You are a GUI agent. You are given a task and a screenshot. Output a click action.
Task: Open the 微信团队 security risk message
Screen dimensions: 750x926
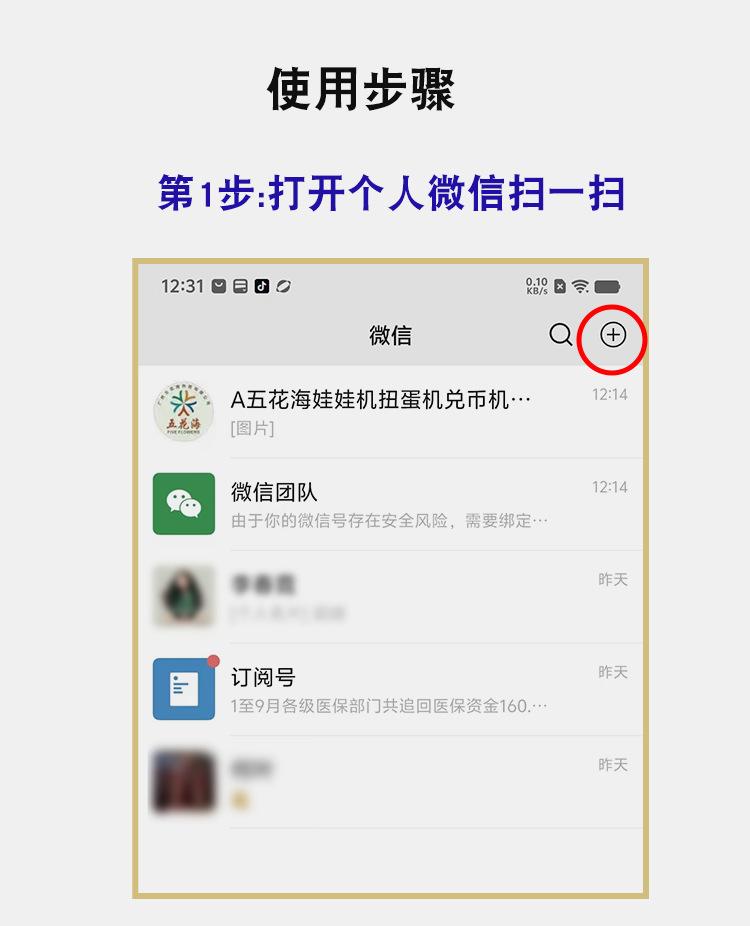click(390, 504)
